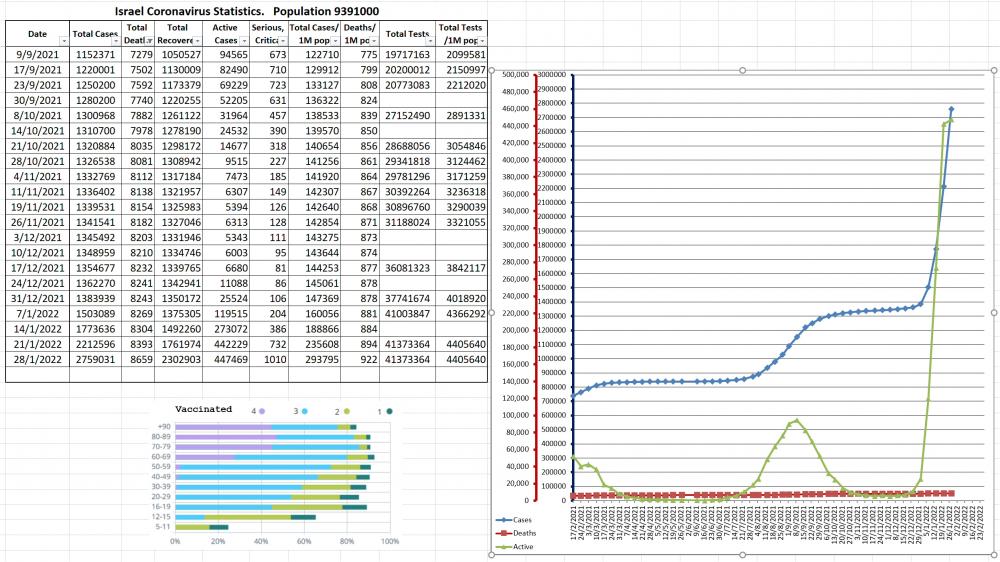Click the dark teal dose 1 legend marker
This screenshot has width=1000, height=562.
click(389, 411)
